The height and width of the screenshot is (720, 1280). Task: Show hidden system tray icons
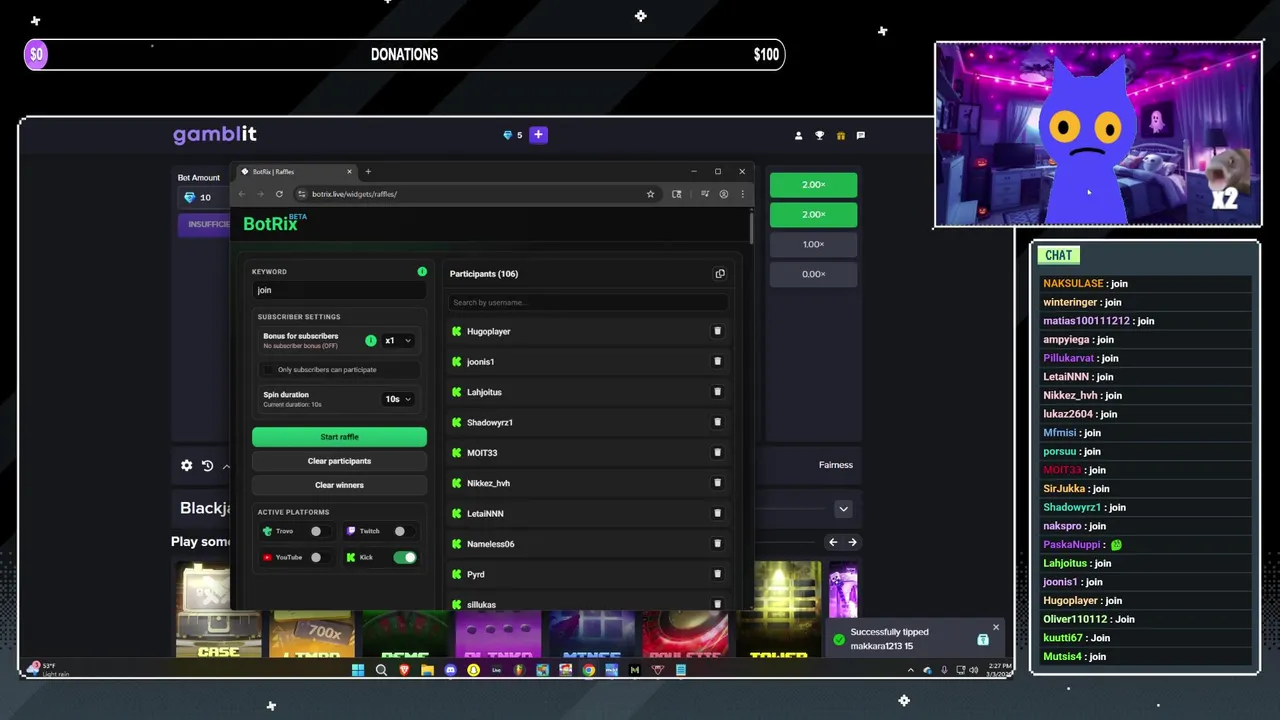click(x=910, y=670)
